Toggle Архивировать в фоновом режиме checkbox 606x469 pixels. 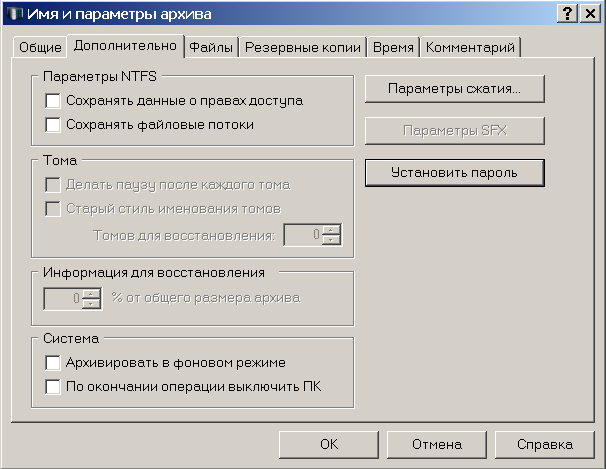point(53,363)
